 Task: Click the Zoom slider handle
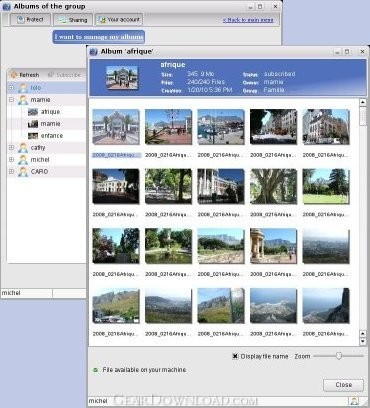coord(339,356)
